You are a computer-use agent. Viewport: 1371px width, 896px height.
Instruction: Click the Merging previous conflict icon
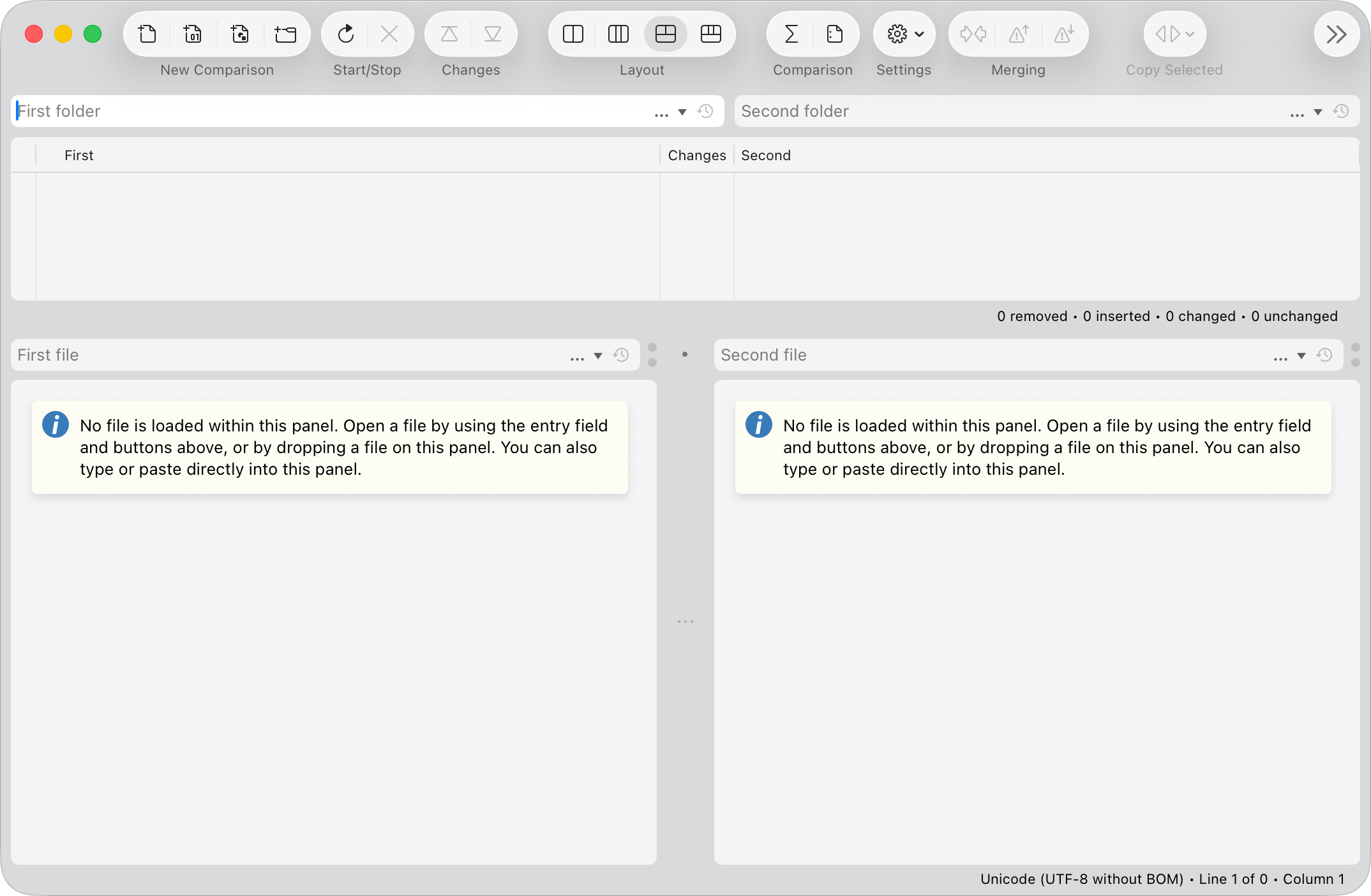[1019, 34]
